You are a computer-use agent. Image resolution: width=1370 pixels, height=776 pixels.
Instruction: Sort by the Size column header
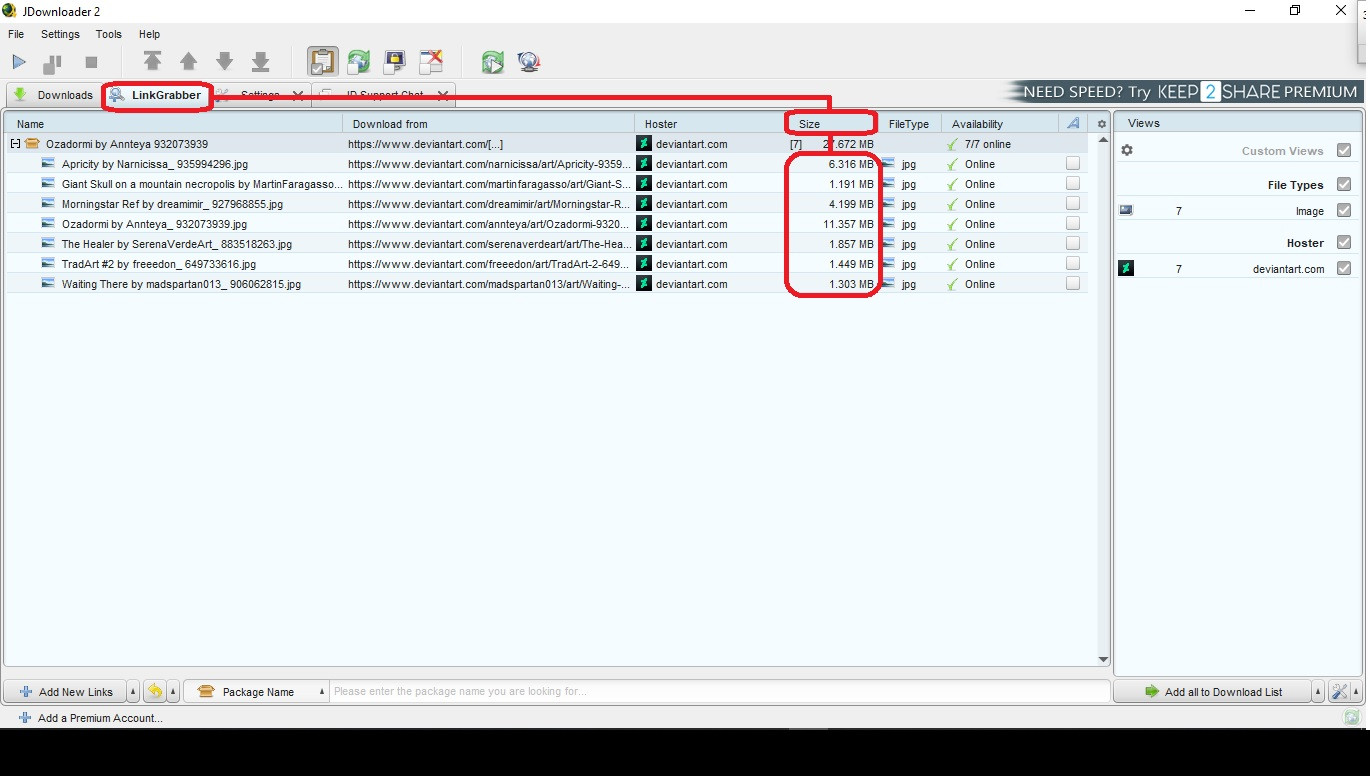pyautogui.click(x=832, y=124)
